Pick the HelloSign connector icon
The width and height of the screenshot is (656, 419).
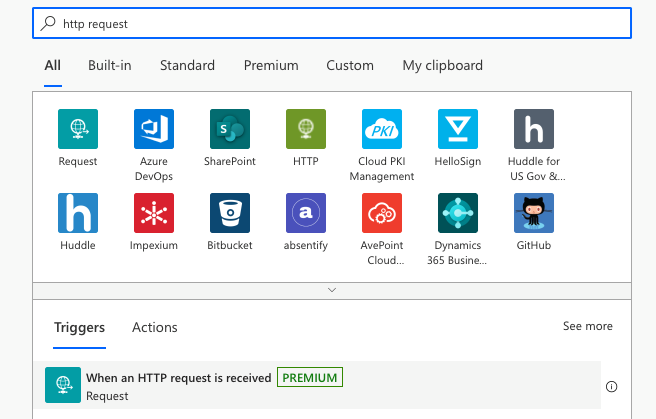[x=458, y=129]
